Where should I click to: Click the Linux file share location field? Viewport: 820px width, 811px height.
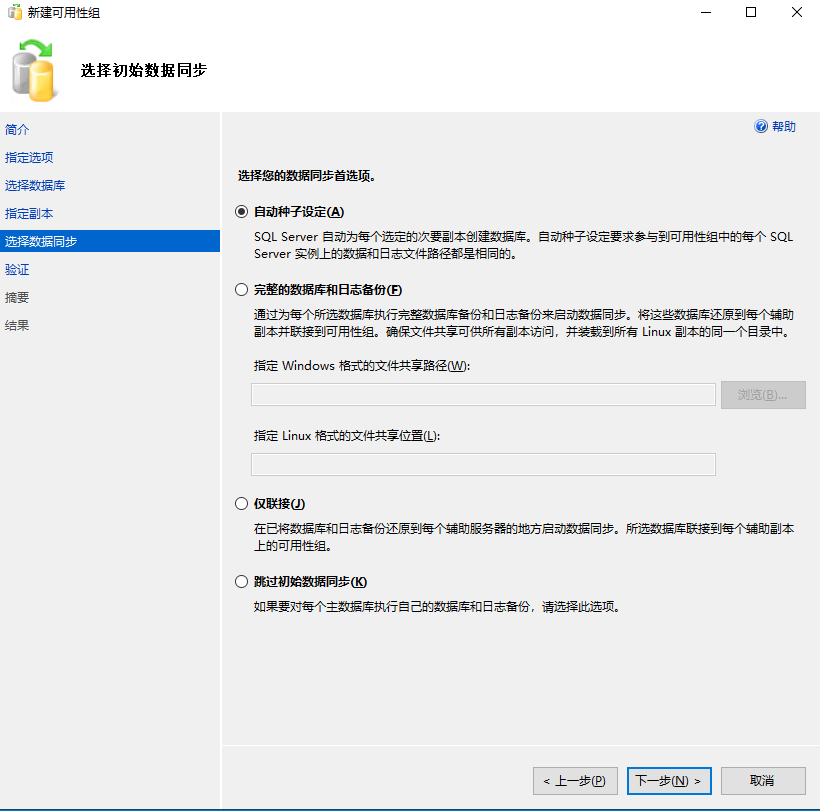point(483,464)
